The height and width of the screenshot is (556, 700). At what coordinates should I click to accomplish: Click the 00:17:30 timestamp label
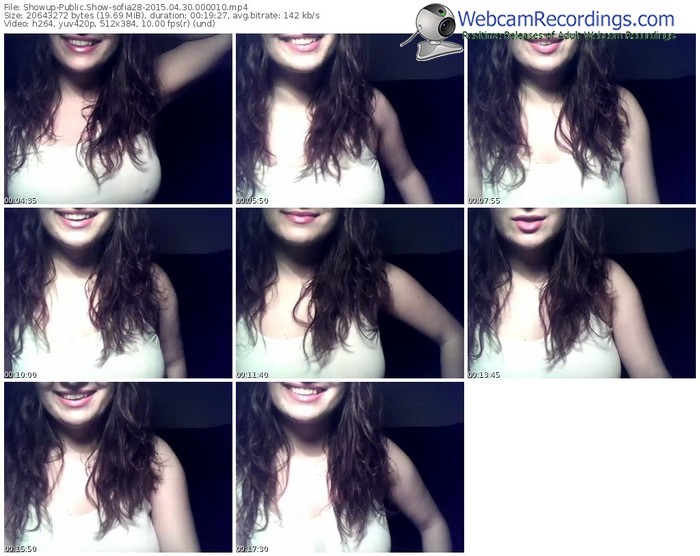[x=252, y=548]
